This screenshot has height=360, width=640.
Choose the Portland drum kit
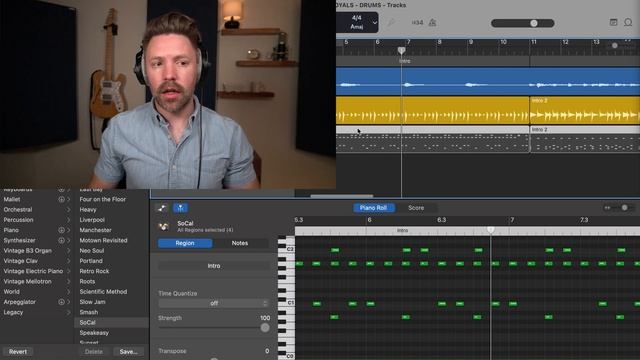[91, 261]
